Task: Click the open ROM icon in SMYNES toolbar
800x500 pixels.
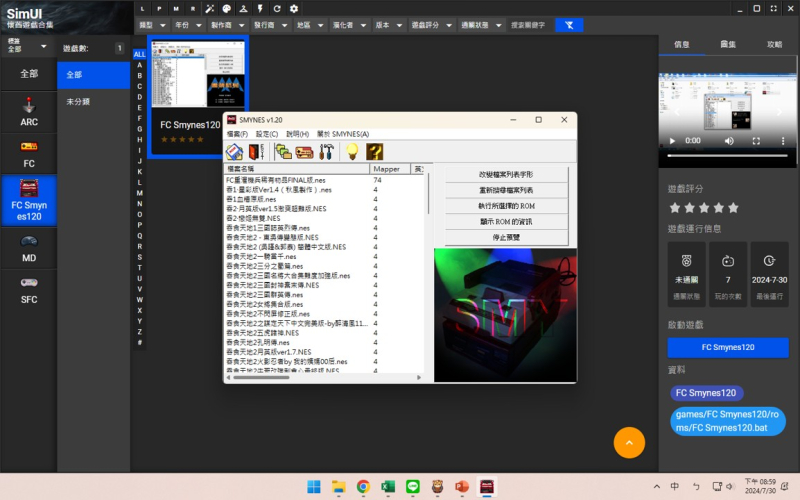Action: pos(234,152)
